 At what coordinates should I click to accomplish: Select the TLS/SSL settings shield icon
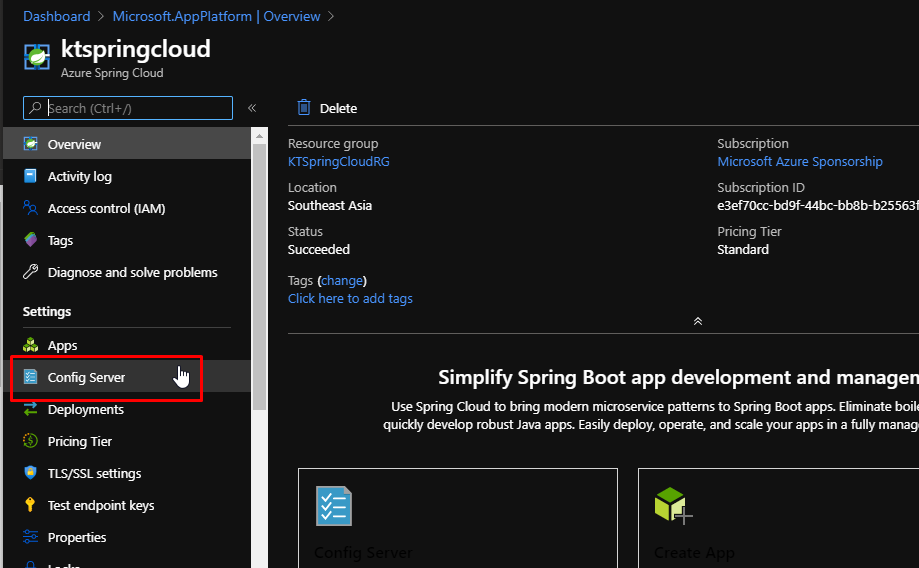(x=31, y=474)
